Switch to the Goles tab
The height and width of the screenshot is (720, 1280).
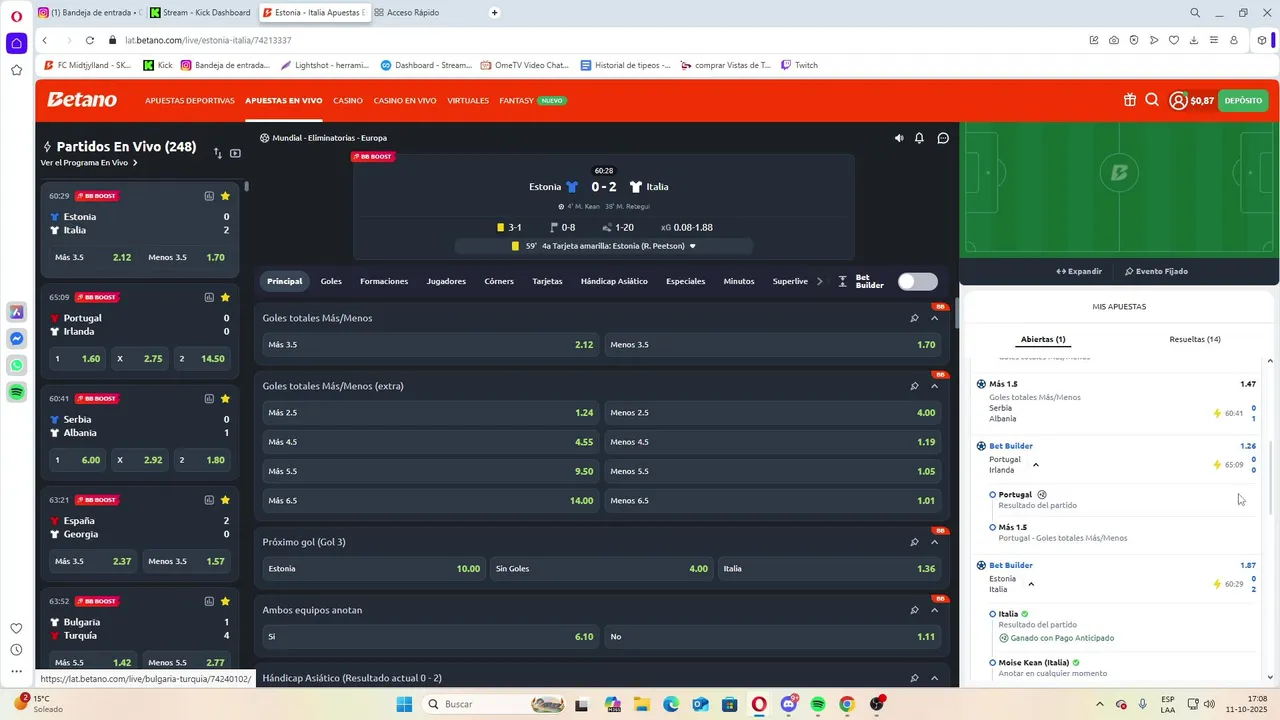tap(331, 281)
